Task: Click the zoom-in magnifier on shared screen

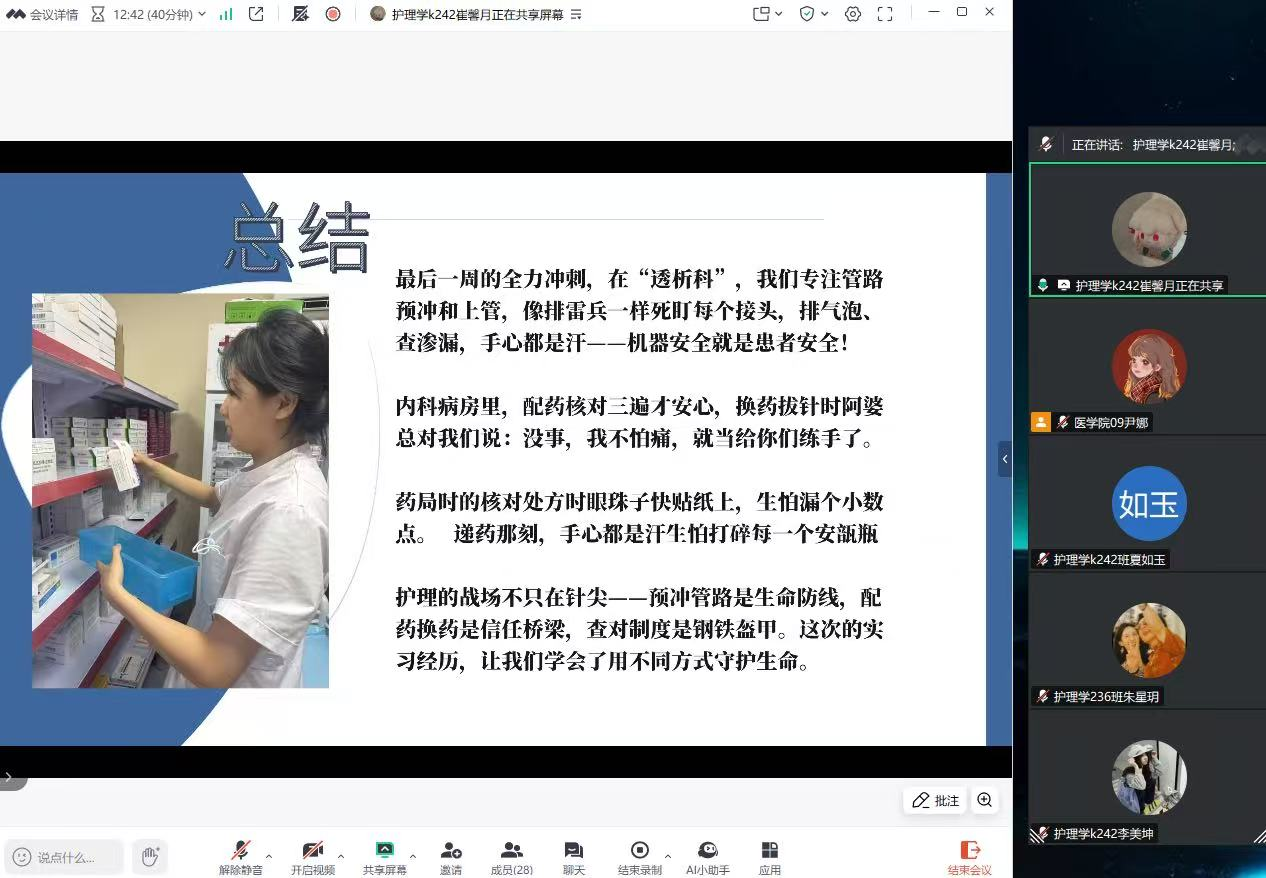Action: (x=985, y=800)
